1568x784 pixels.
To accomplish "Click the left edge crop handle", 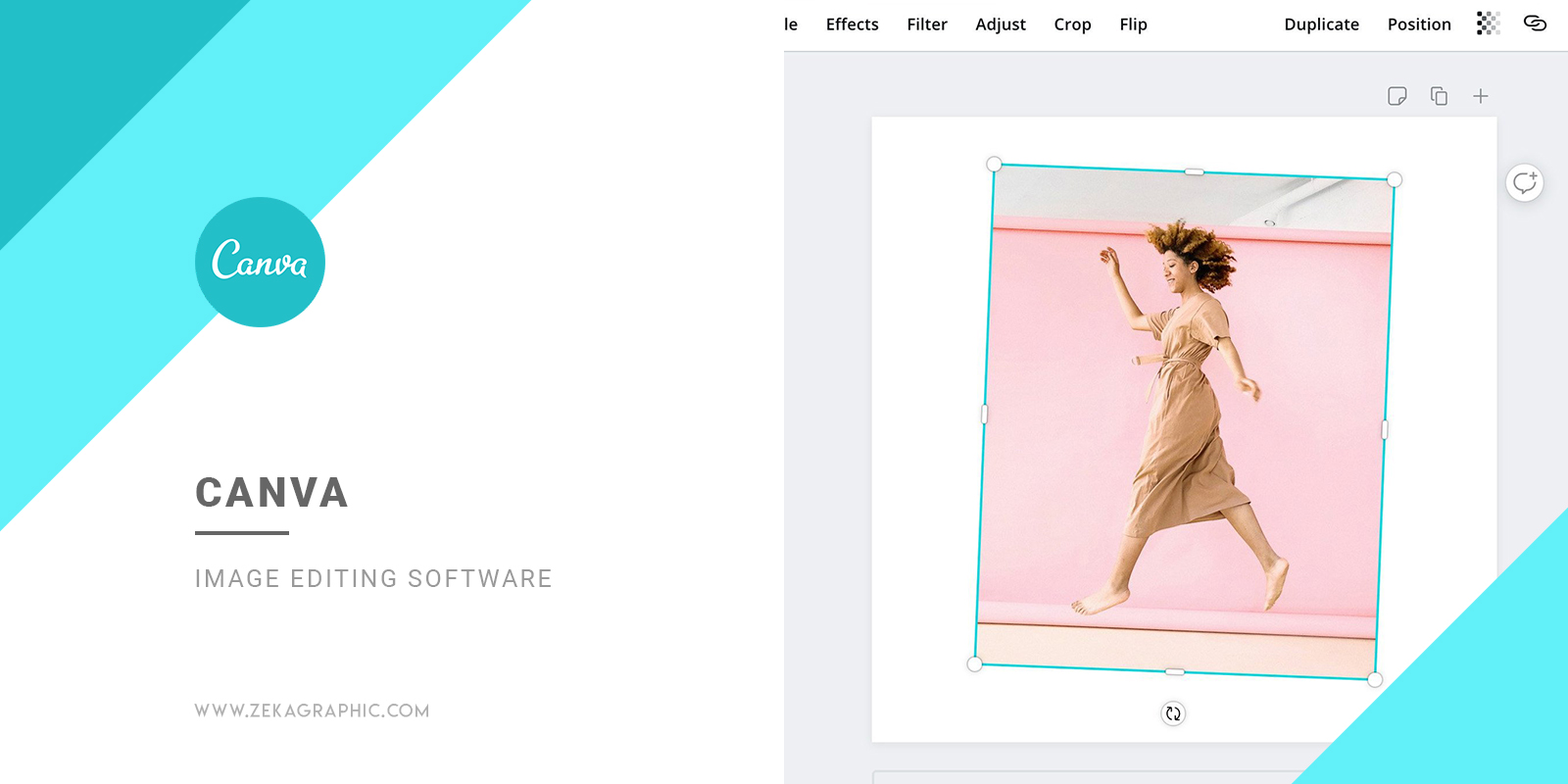I will [x=984, y=414].
